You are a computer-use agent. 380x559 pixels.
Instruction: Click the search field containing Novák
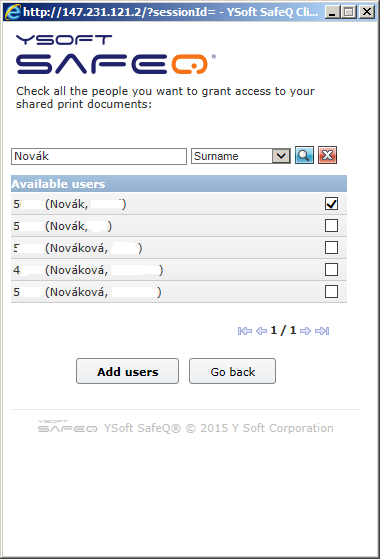pos(99,157)
